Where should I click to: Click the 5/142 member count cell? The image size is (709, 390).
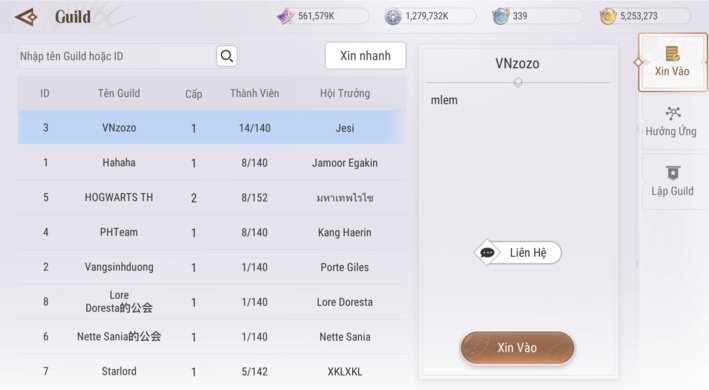pos(255,371)
